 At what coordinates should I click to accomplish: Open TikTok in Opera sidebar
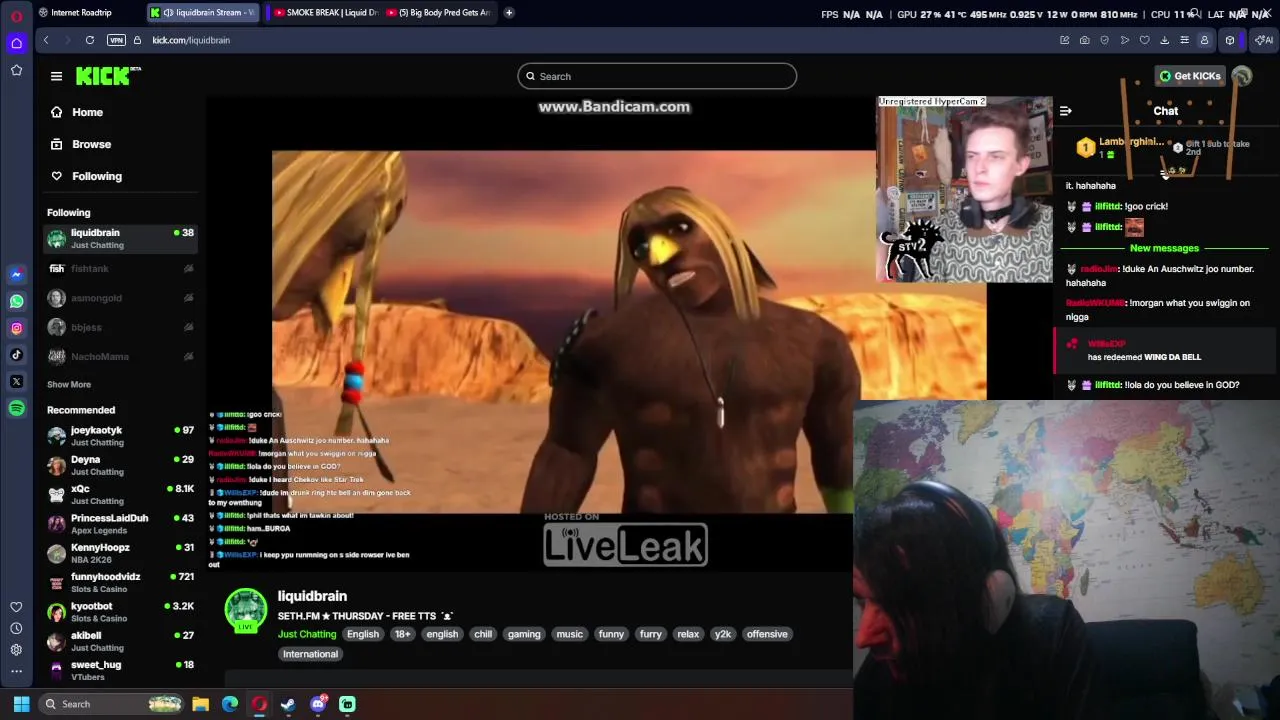tap(16, 354)
